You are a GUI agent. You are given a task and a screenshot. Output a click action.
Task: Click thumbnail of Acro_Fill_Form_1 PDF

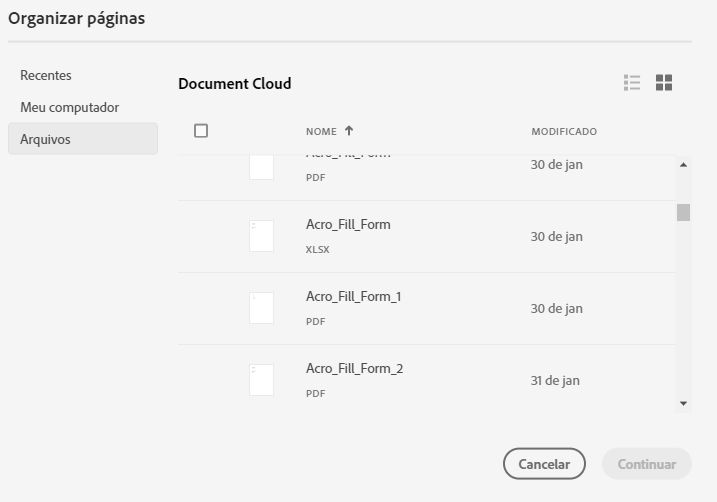pyautogui.click(x=262, y=308)
